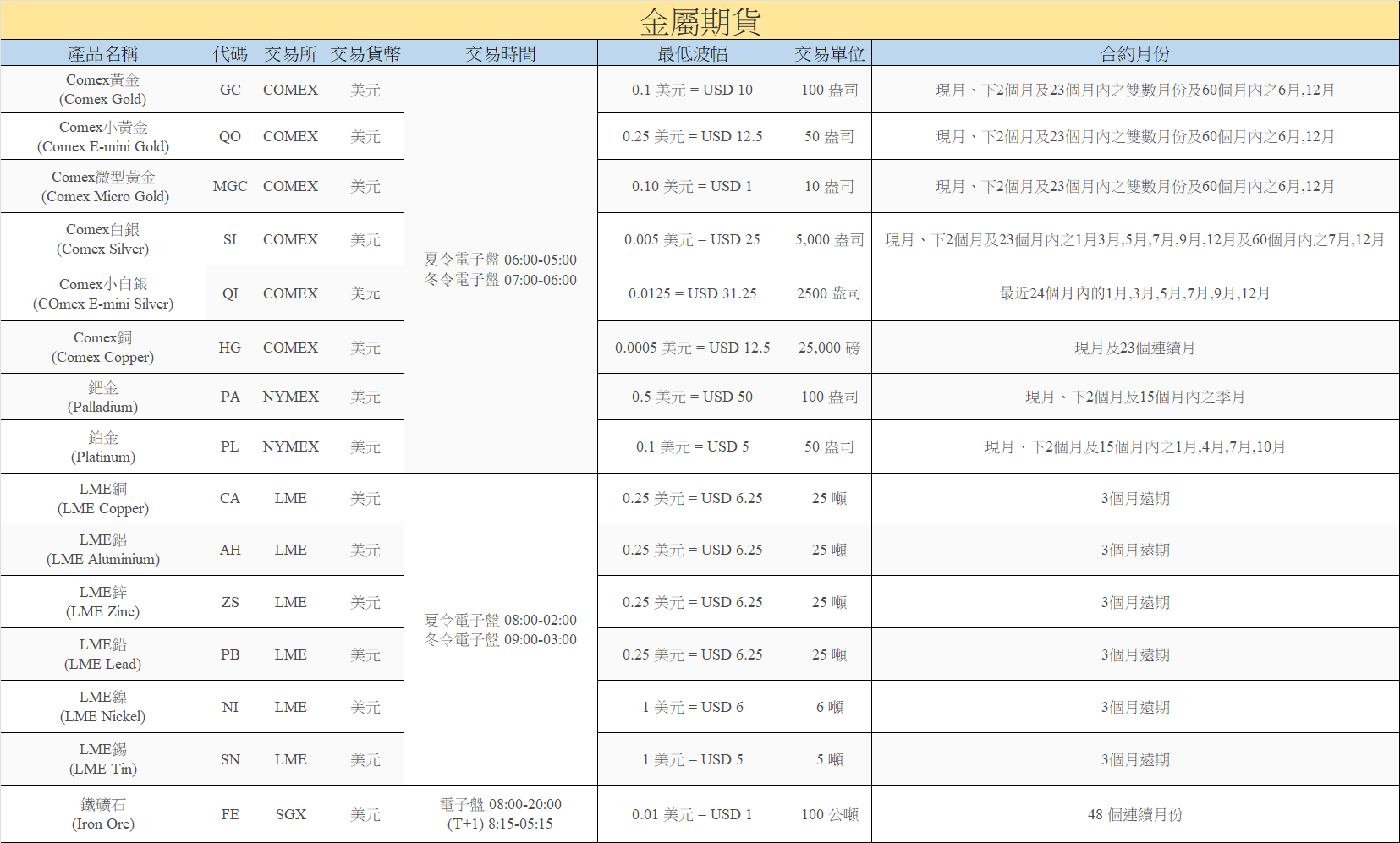Image resolution: width=1400 pixels, height=843 pixels.
Task: Click the Comex Copper product cell
Action: tap(103, 348)
